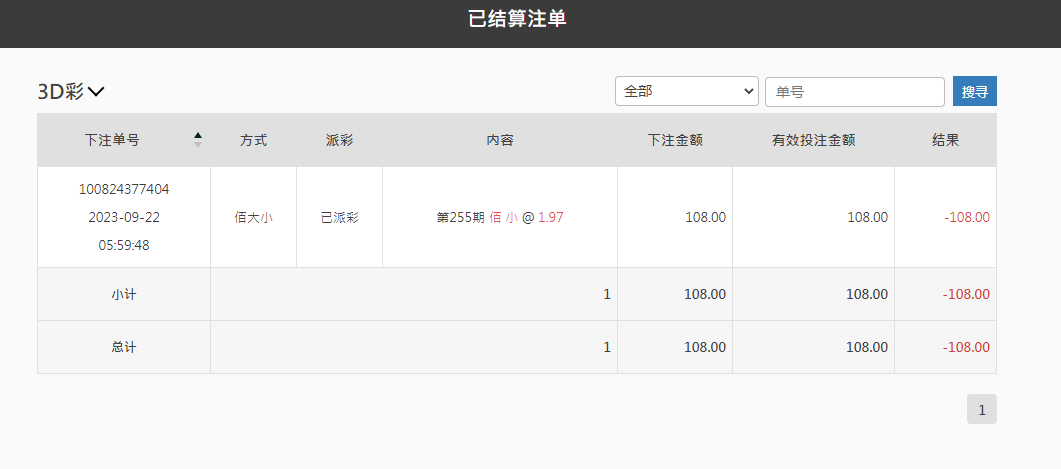Click the 有效投注金额 column header
Image resolution: width=1061 pixels, height=469 pixels.
pyautogui.click(x=813, y=140)
